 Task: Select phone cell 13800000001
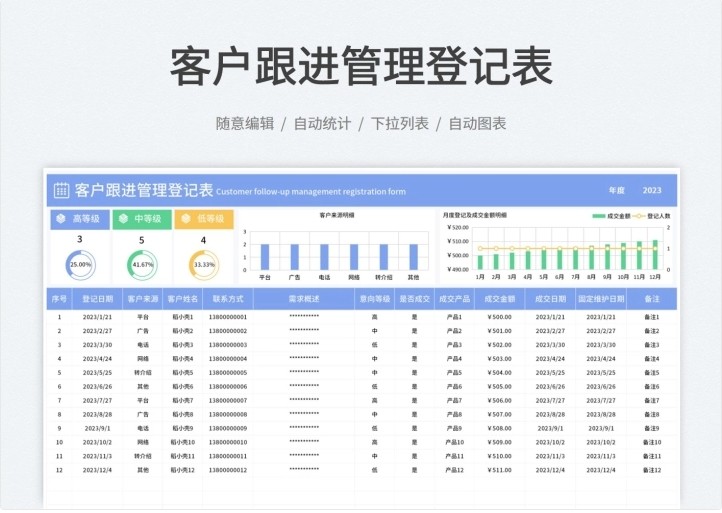tap(228, 317)
